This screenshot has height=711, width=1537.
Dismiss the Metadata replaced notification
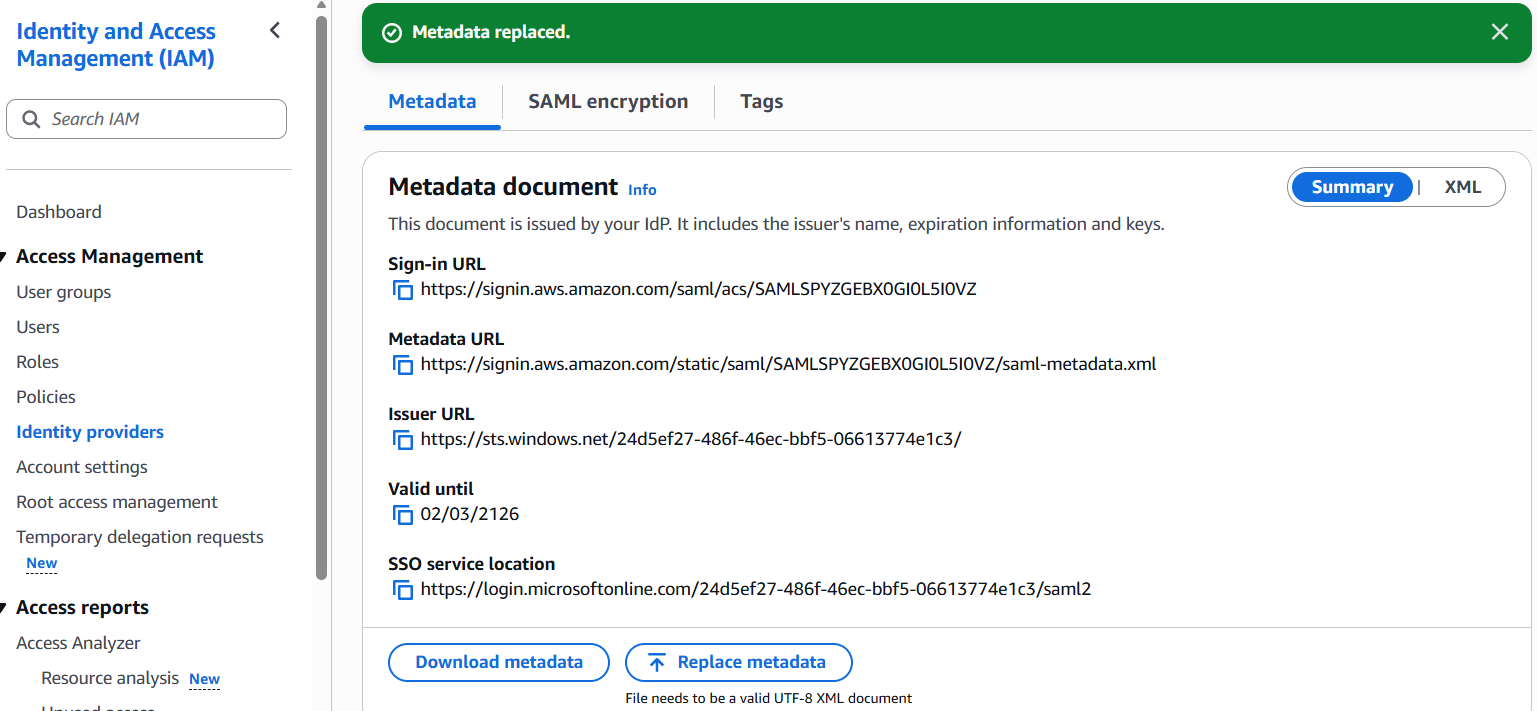(x=1499, y=32)
